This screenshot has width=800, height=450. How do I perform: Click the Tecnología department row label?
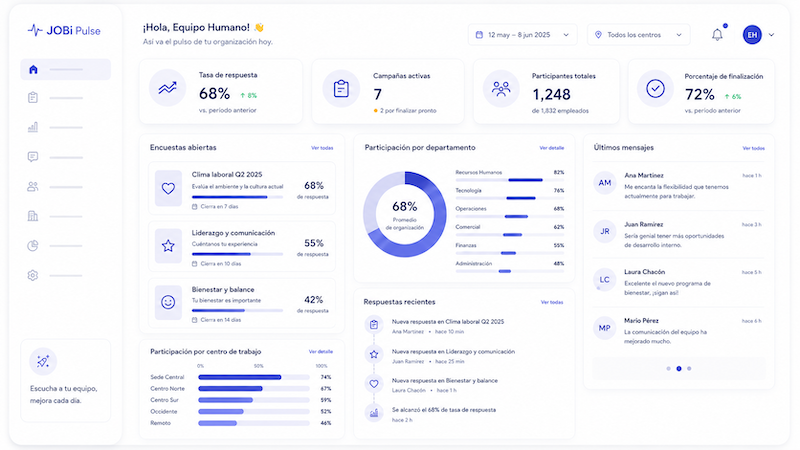click(468, 190)
